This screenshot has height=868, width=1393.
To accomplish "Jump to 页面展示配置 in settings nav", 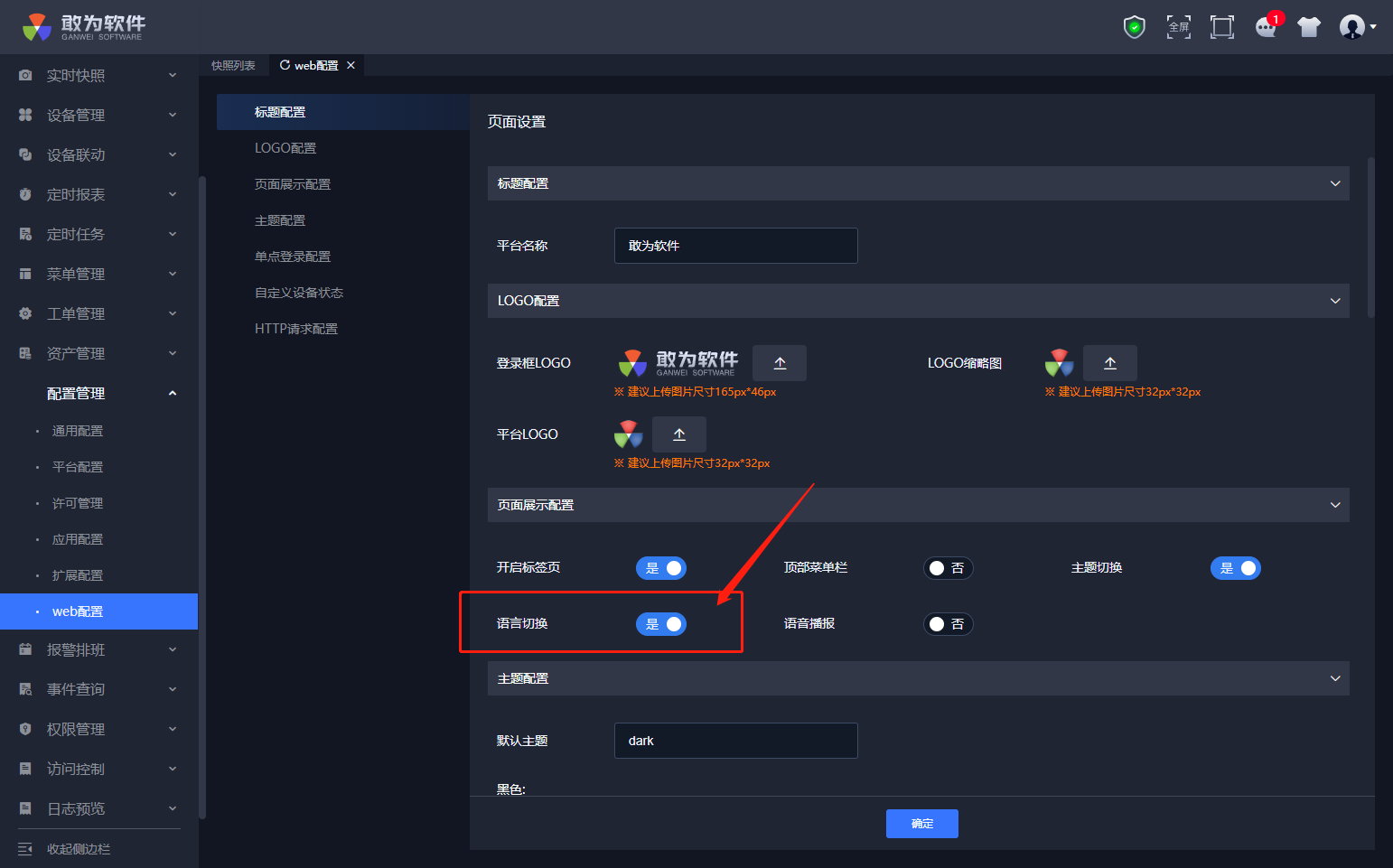I will click(x=293, y=184).
